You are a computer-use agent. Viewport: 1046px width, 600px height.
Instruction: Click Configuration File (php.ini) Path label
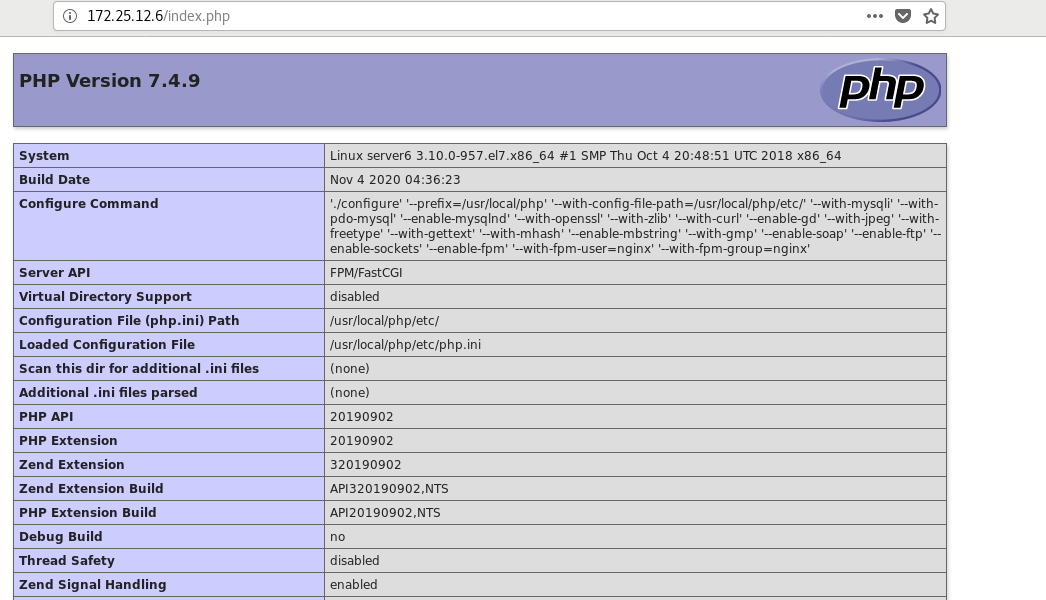coord(129,320)
